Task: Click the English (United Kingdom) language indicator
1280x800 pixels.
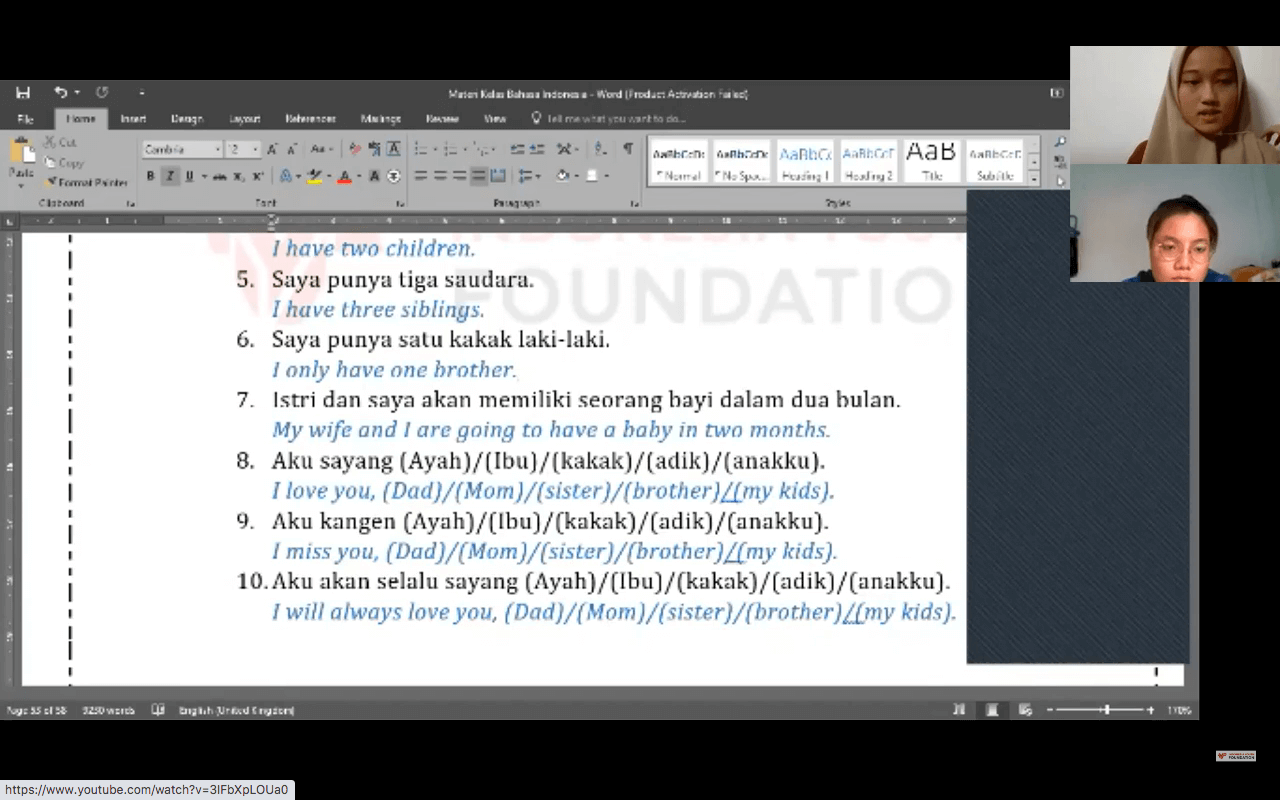Action: tap(237, 710)
